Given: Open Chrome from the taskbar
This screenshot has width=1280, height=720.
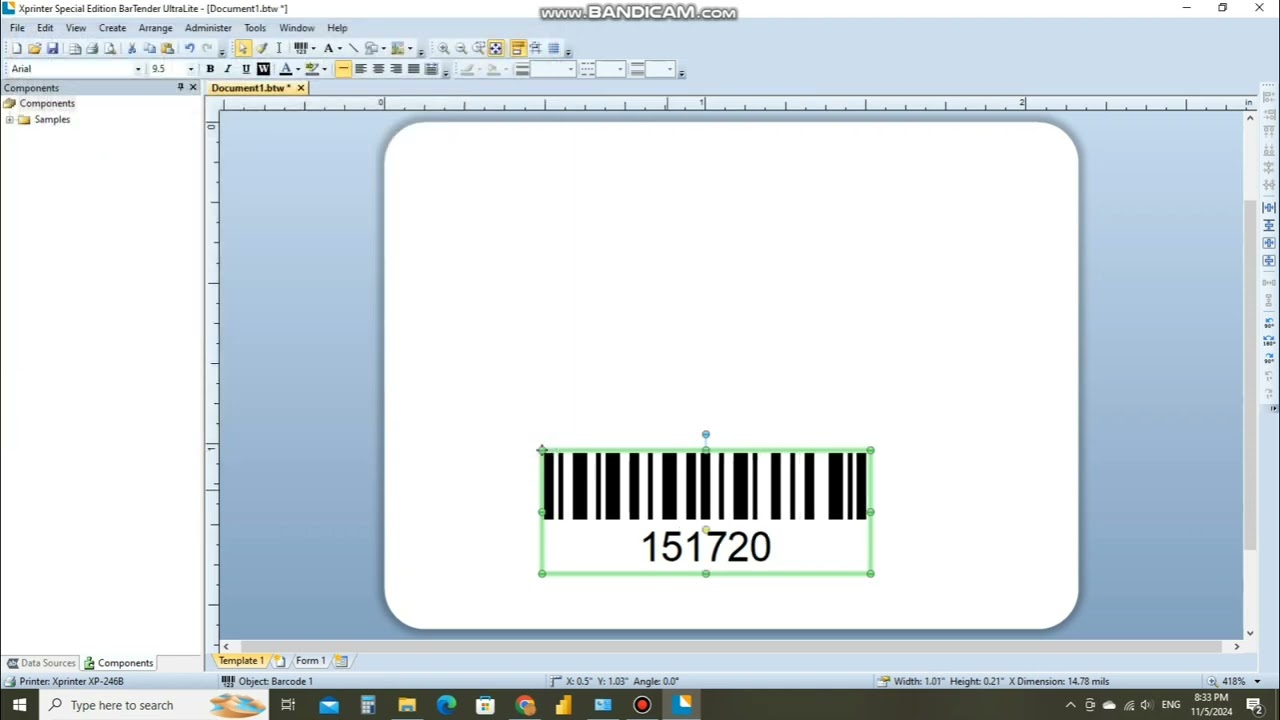Looking at the screenshot, I should coord(525,705).
